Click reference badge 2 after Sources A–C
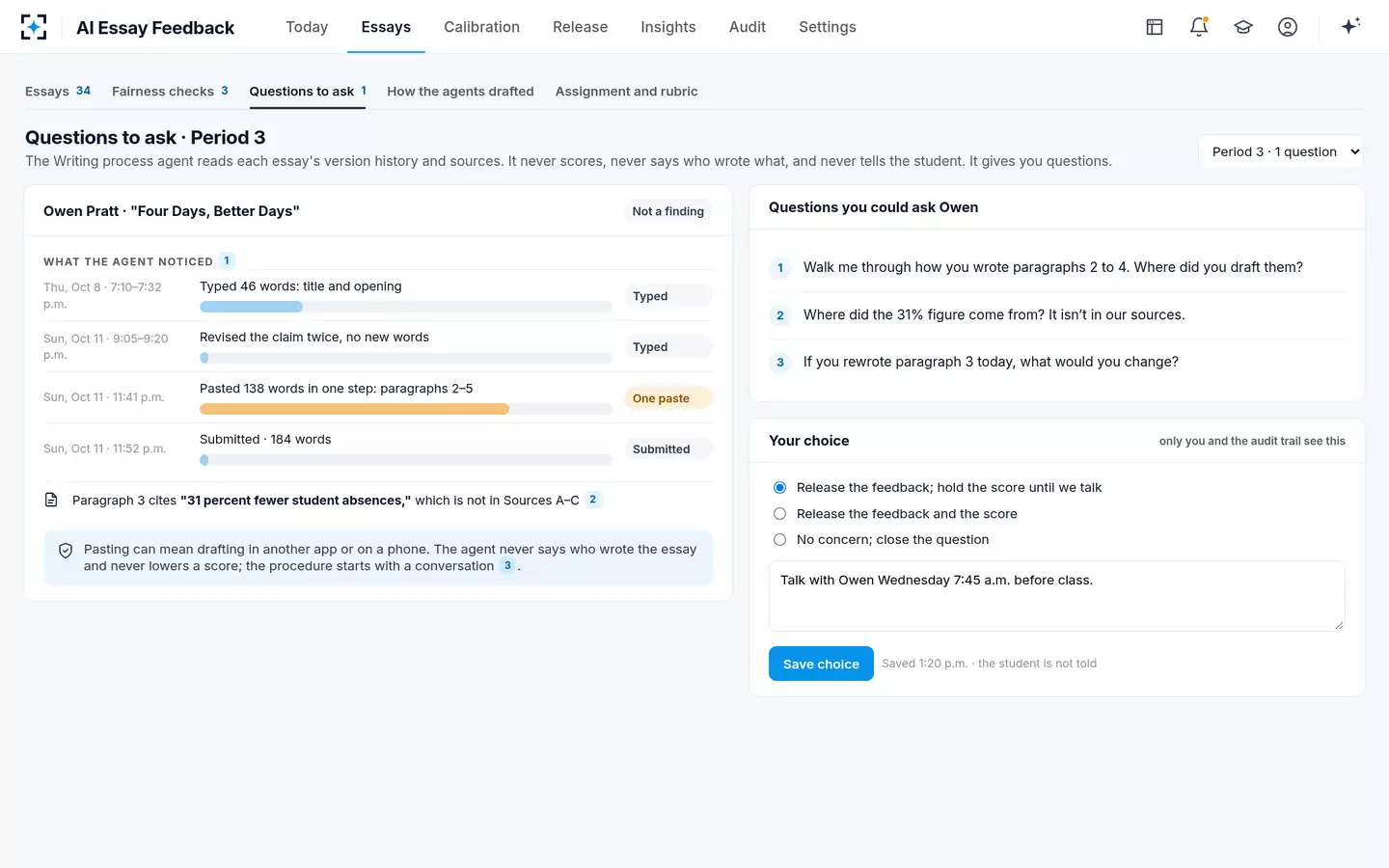This screenshot has height=868, width=1389. click(x=593, y=500)
